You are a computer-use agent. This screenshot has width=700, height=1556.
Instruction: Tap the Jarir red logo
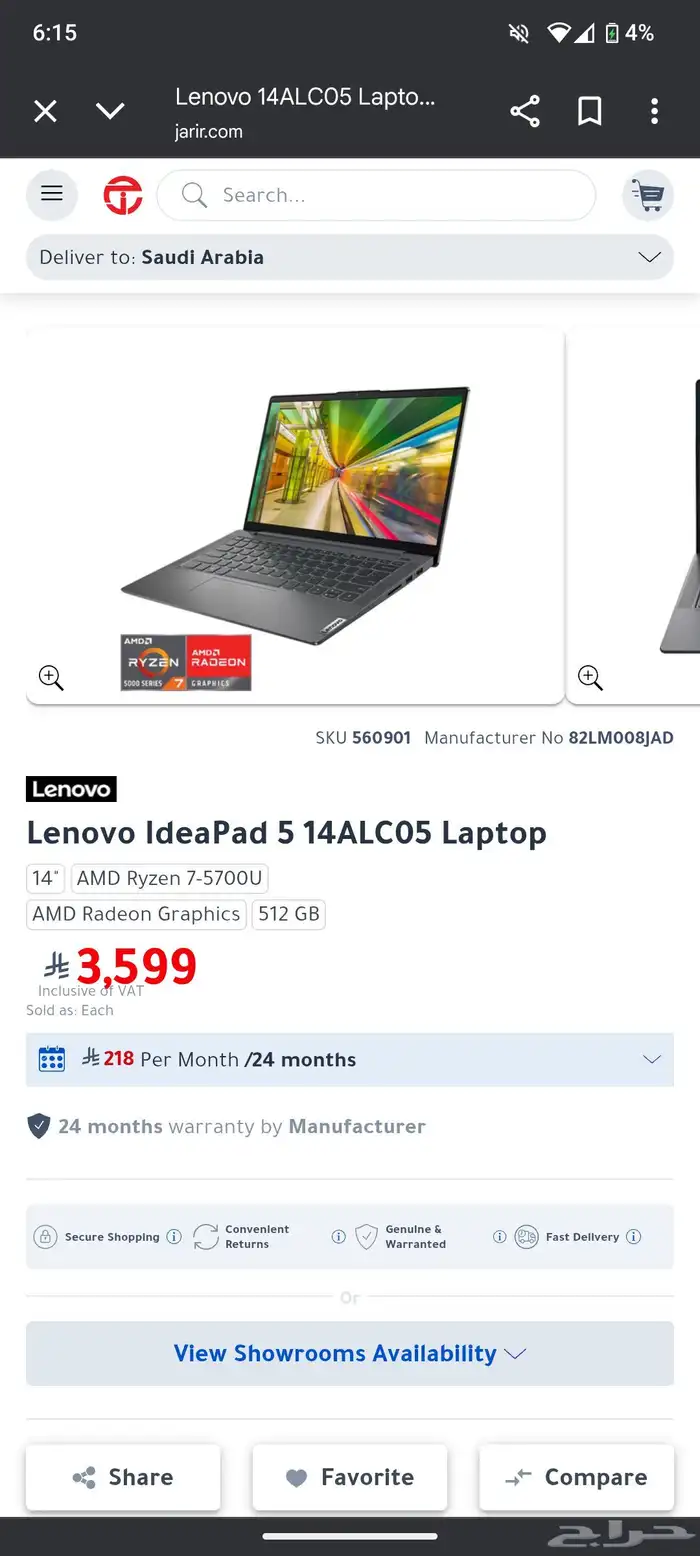point(123,195)
